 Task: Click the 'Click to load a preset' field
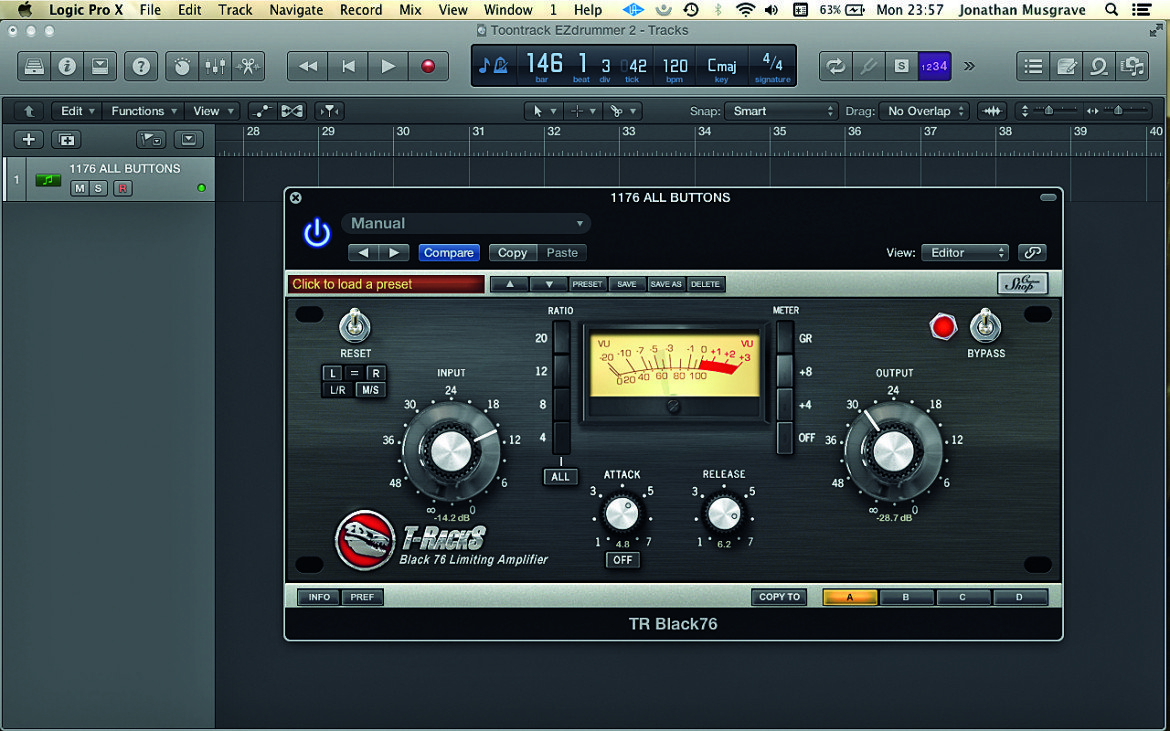pos(386,284)
